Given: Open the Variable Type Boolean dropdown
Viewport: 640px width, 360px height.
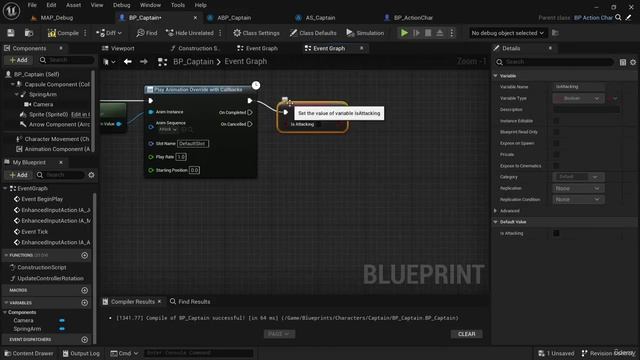Looking at the screenshot, I should point(578,98).
